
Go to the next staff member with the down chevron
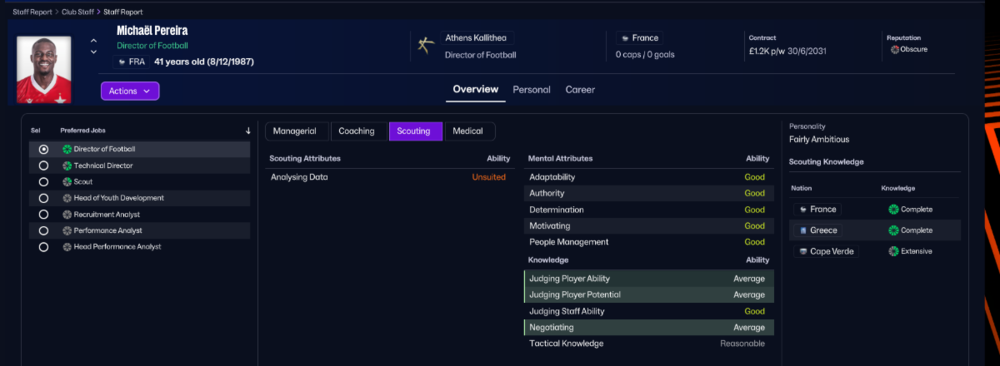[94, 52]
